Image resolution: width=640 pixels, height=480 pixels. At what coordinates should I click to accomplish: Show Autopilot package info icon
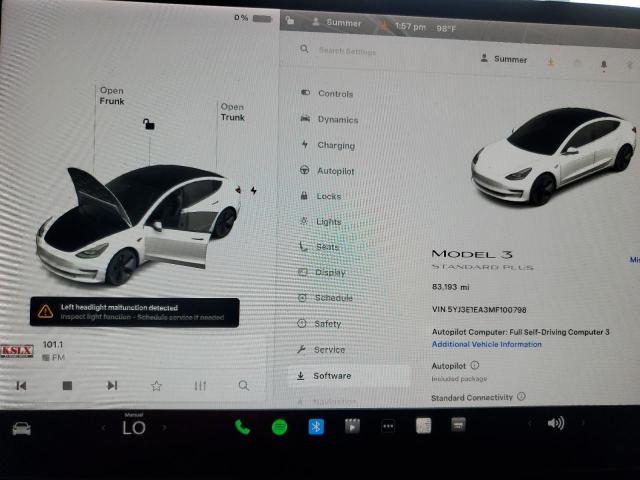pyautogui.click(x=475, y=365)
